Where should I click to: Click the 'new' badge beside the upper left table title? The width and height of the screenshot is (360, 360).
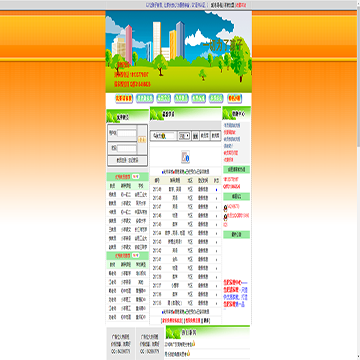point(135,176)
